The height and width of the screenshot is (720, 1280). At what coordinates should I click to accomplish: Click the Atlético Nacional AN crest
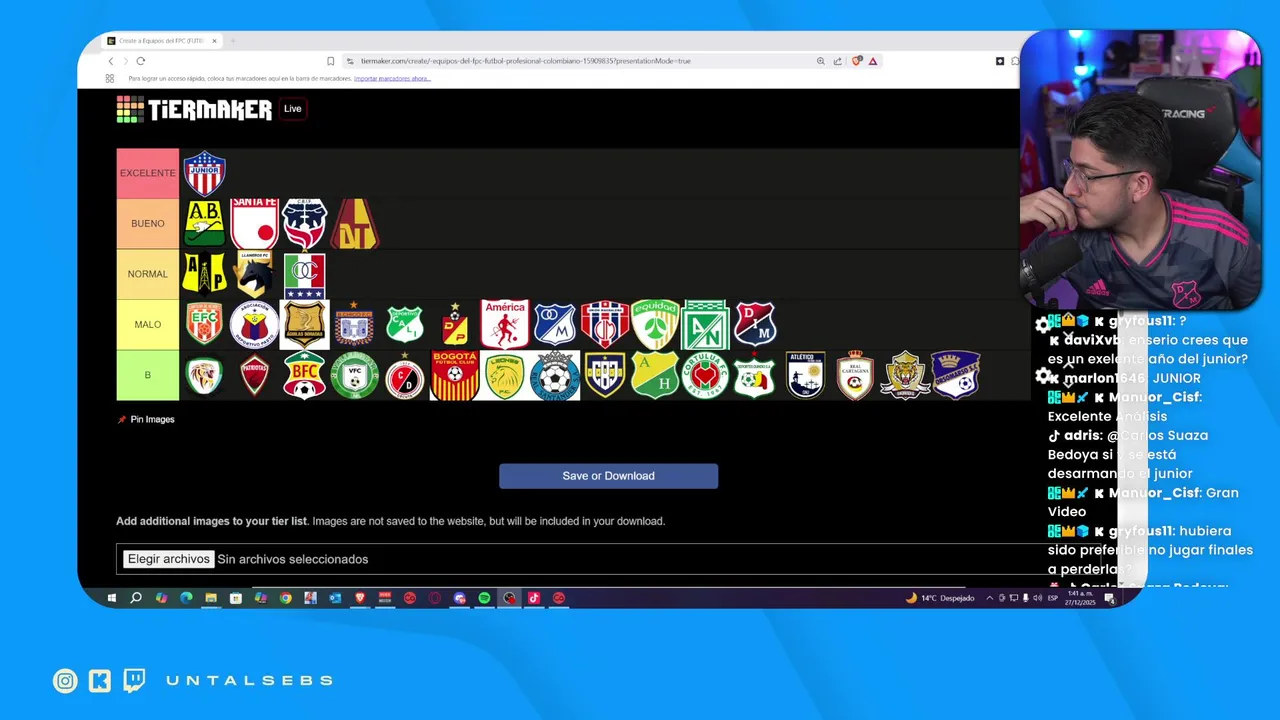click(705, 324)
